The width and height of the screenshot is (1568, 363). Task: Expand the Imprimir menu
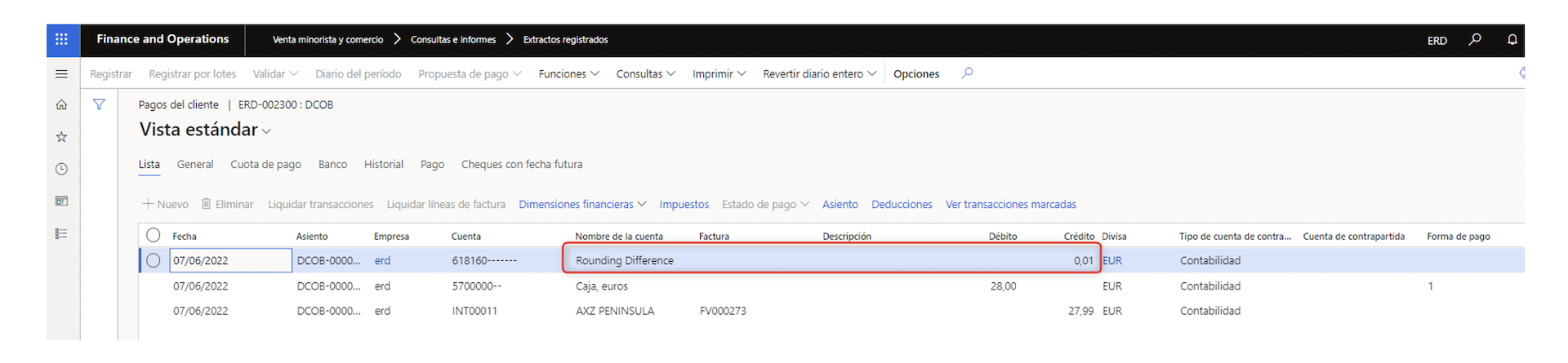pyautogui.click(x=719, y=73)
